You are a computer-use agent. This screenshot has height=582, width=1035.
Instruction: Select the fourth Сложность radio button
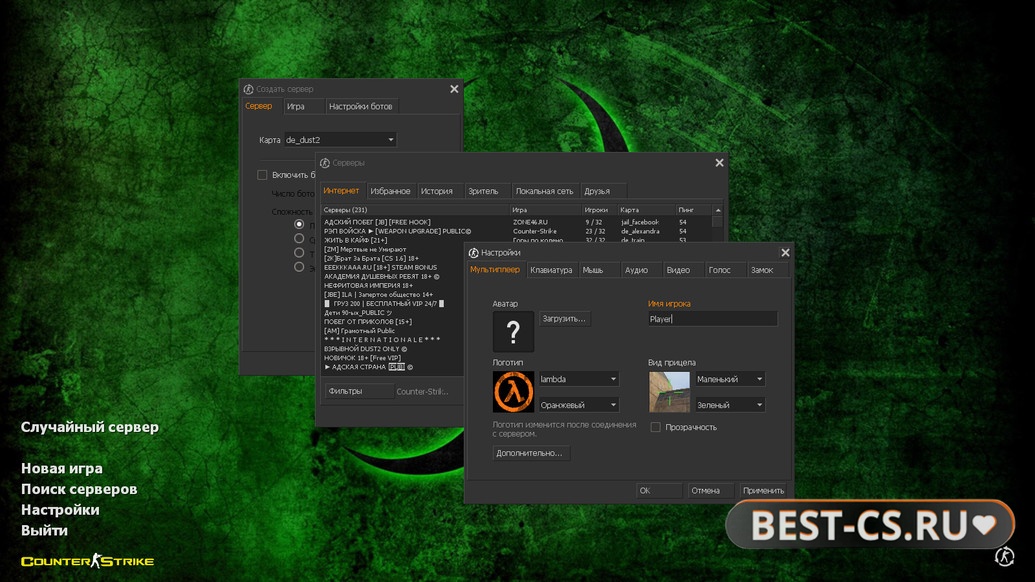(299, 267)
